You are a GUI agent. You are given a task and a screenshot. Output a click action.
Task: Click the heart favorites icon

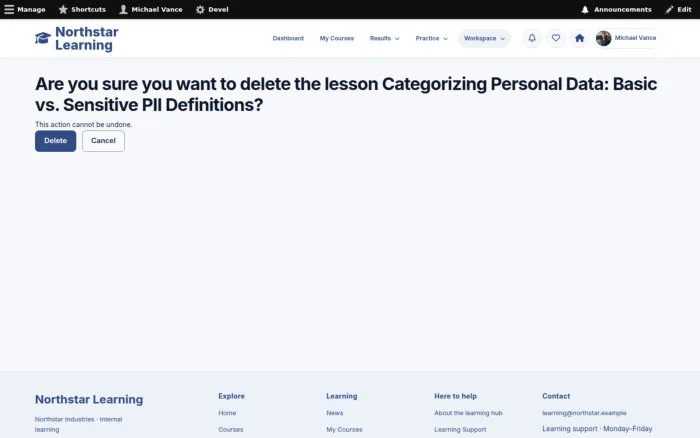pos(555,38)
